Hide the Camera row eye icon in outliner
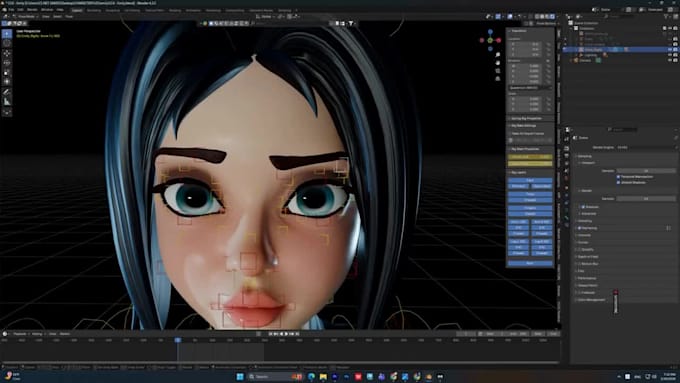 670,60
